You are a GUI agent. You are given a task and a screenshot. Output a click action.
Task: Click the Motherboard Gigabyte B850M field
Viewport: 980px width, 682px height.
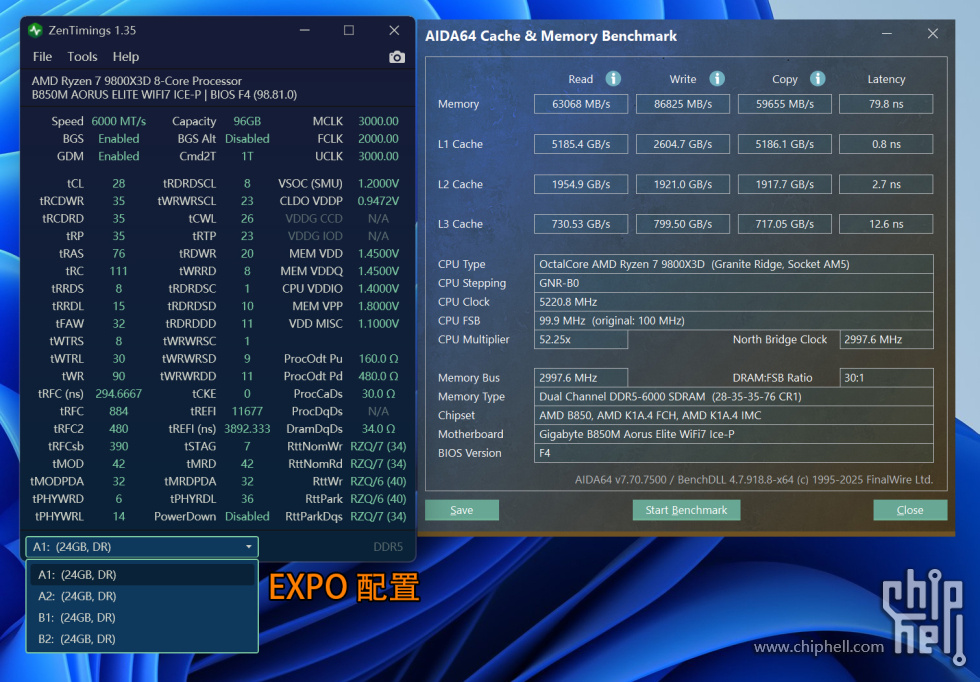coord(734,434)
